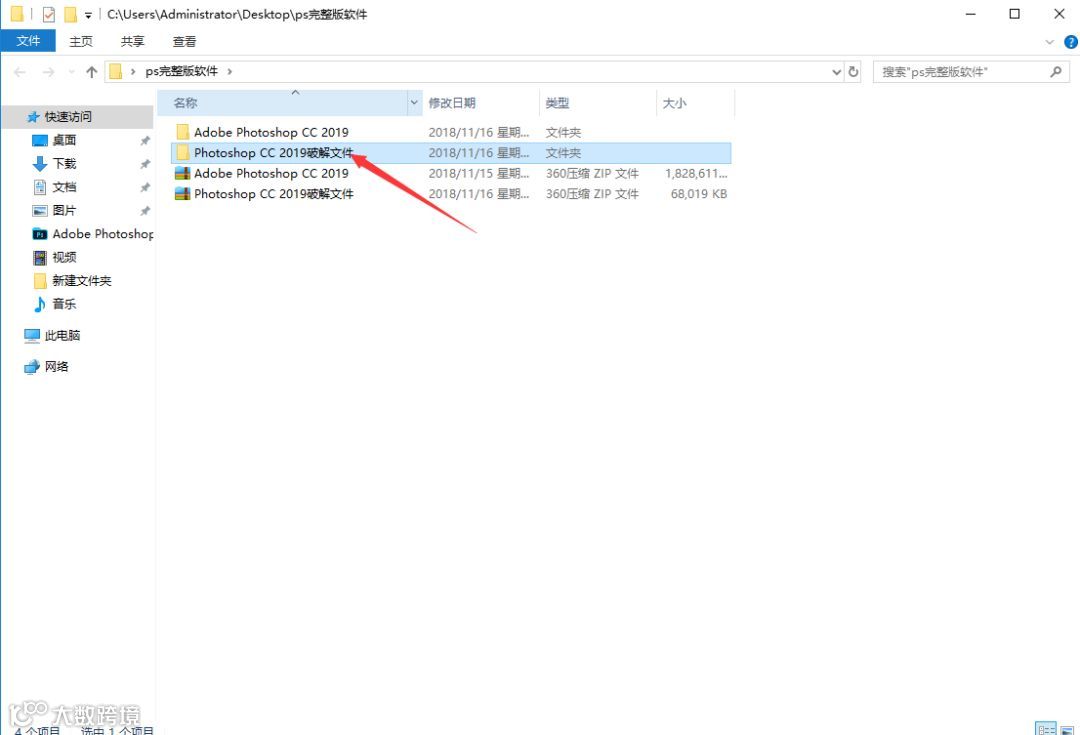Switch to the 查看 ribbon tab
Image resolution: width=1080 pixels, height=735 pixels.
coord(184,41)
